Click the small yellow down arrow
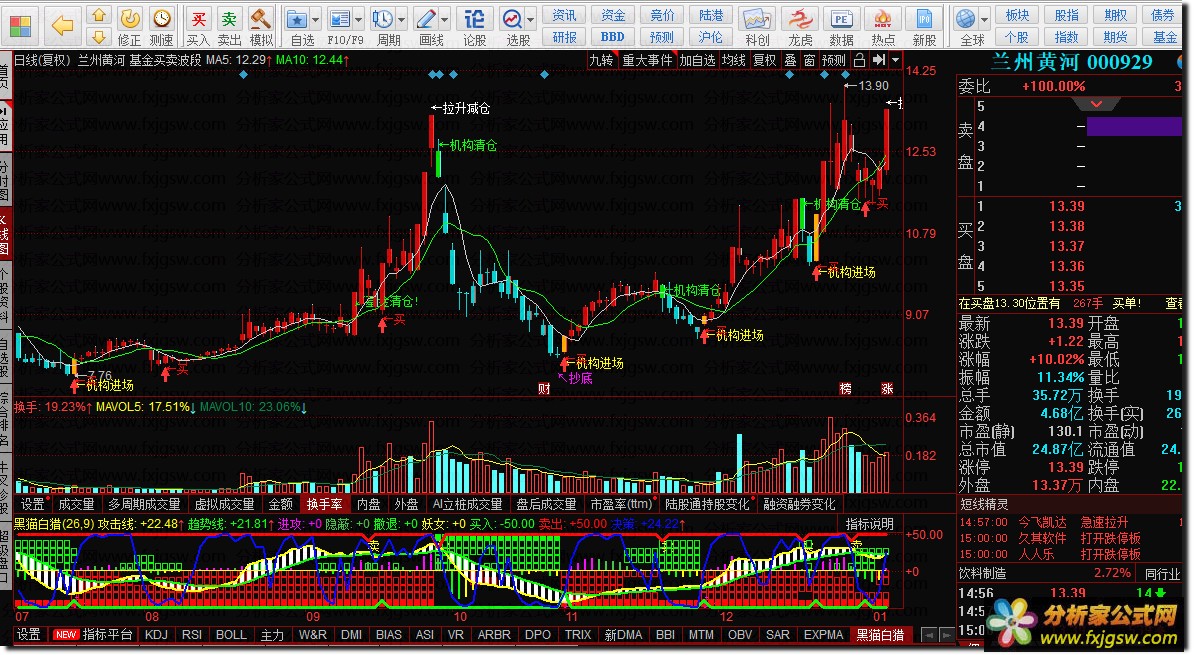This screenshot has width=1194, height=655. coord(98,37)
